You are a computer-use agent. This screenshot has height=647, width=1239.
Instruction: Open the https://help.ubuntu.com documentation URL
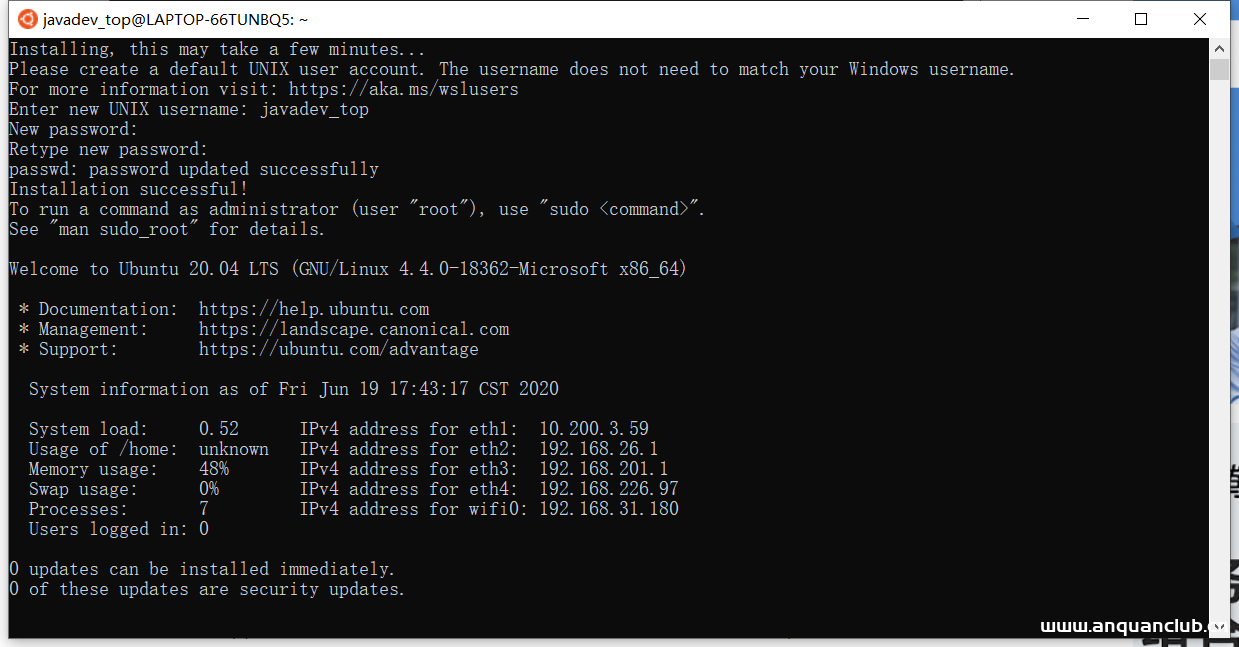tap(314, 309)
